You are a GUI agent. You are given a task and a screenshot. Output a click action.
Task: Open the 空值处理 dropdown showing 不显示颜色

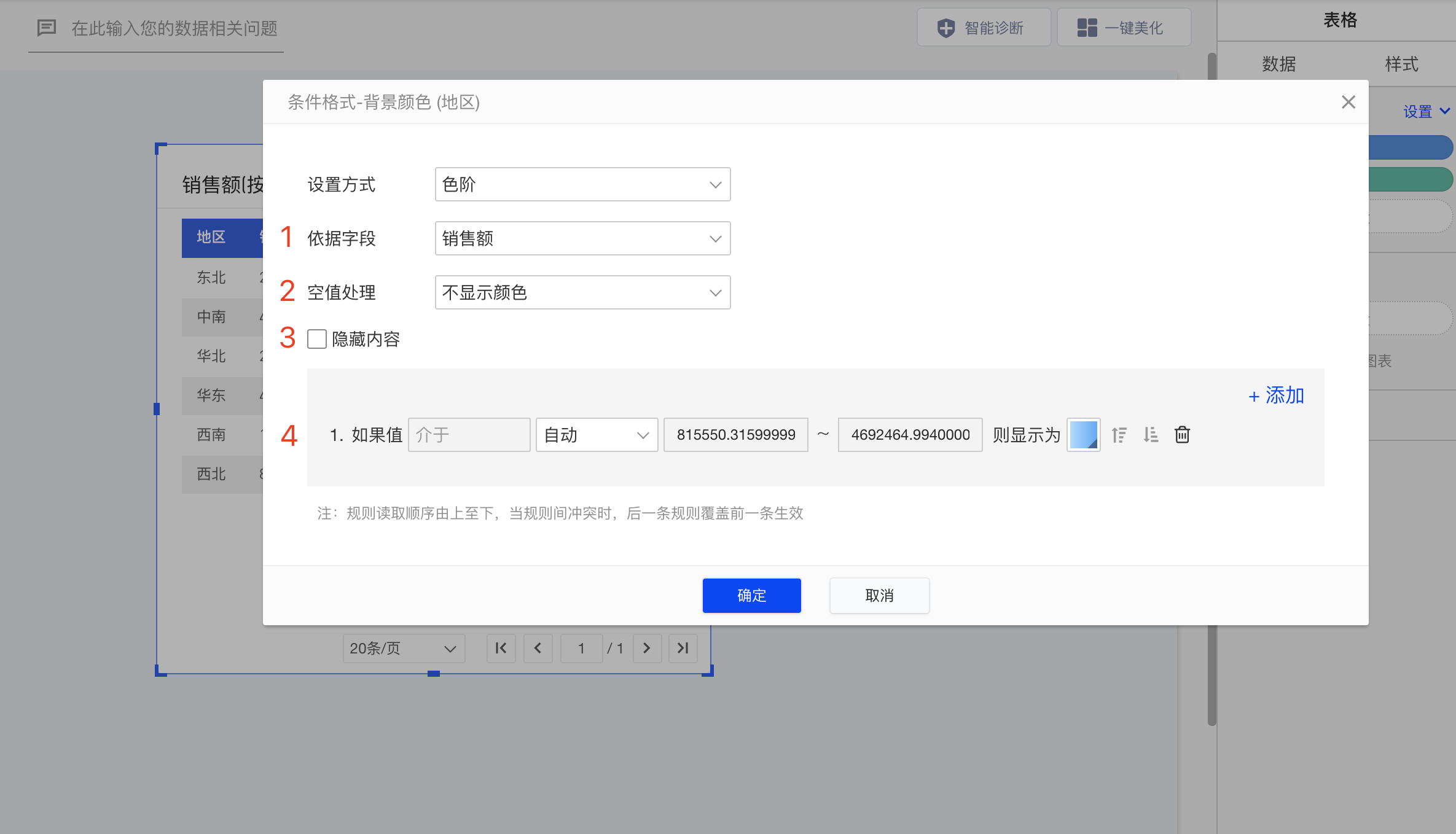click(582, 292)
